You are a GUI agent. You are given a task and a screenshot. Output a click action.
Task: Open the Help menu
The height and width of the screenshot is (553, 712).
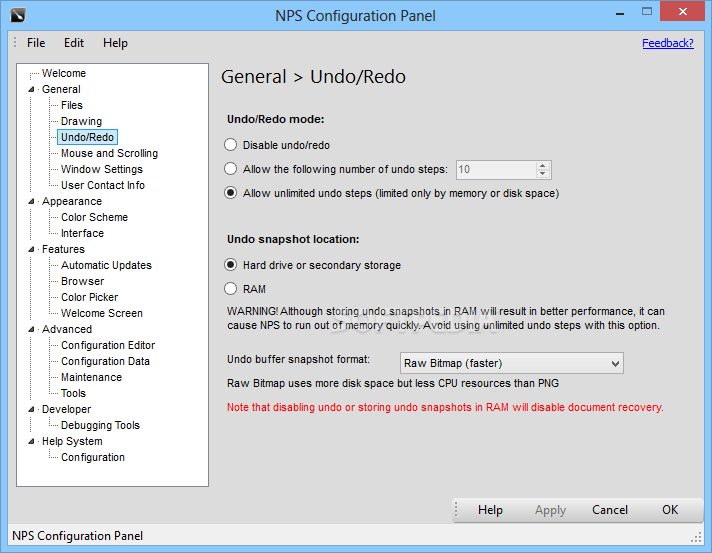[x=115, y=43]
